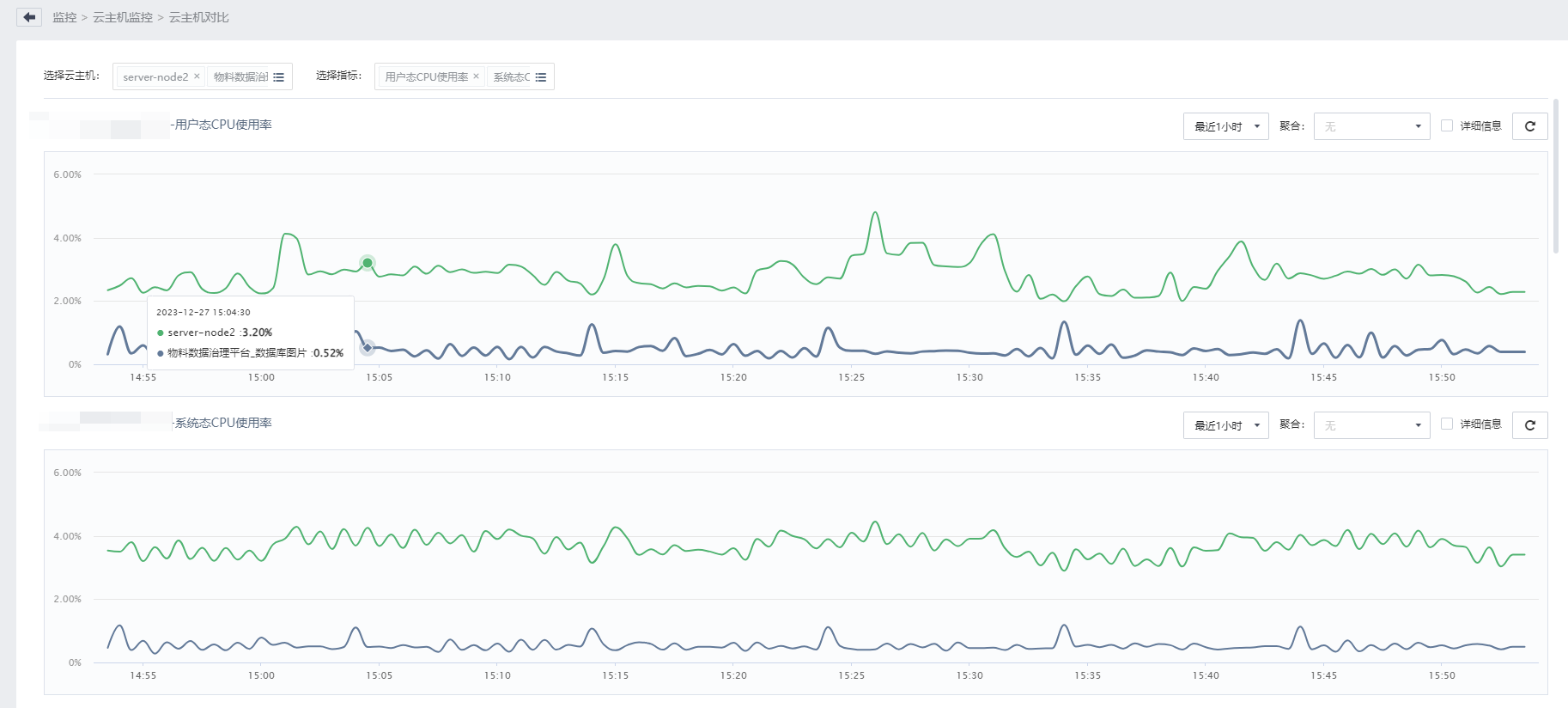The image size is (1568, 708).
Task: Click the 用户态CPU使用率 chart title
Action: pyautogui.click(x=223, y=125)
